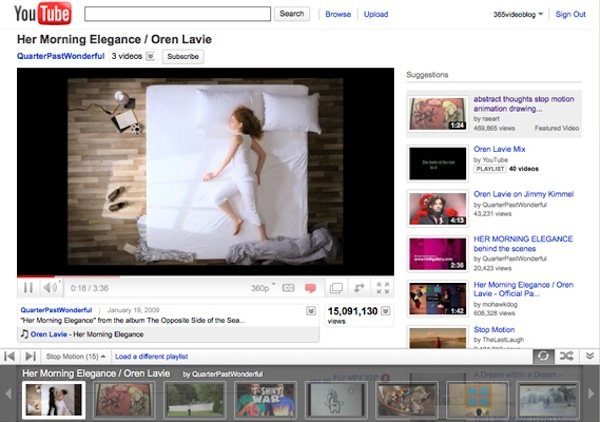This screenshot has height=422, width=600.
Task: Toggle closed captions on the player
Action: coord(288,288)
